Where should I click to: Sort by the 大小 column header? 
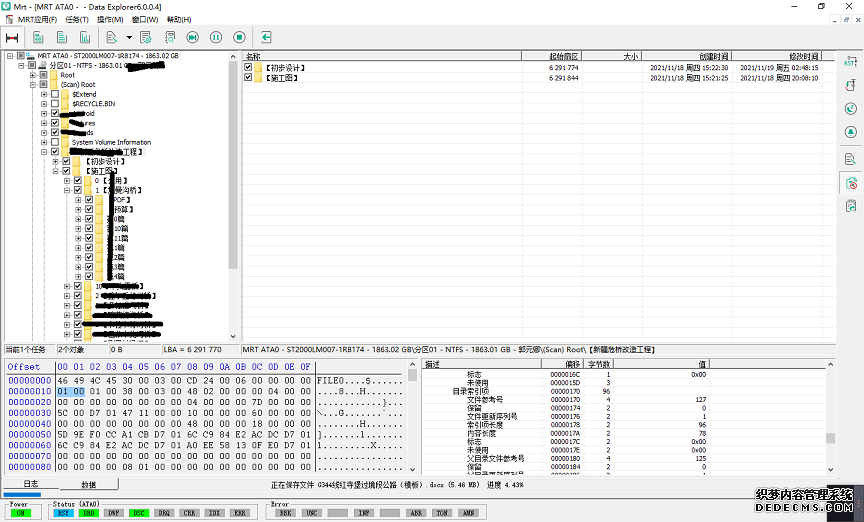point(612,56)
